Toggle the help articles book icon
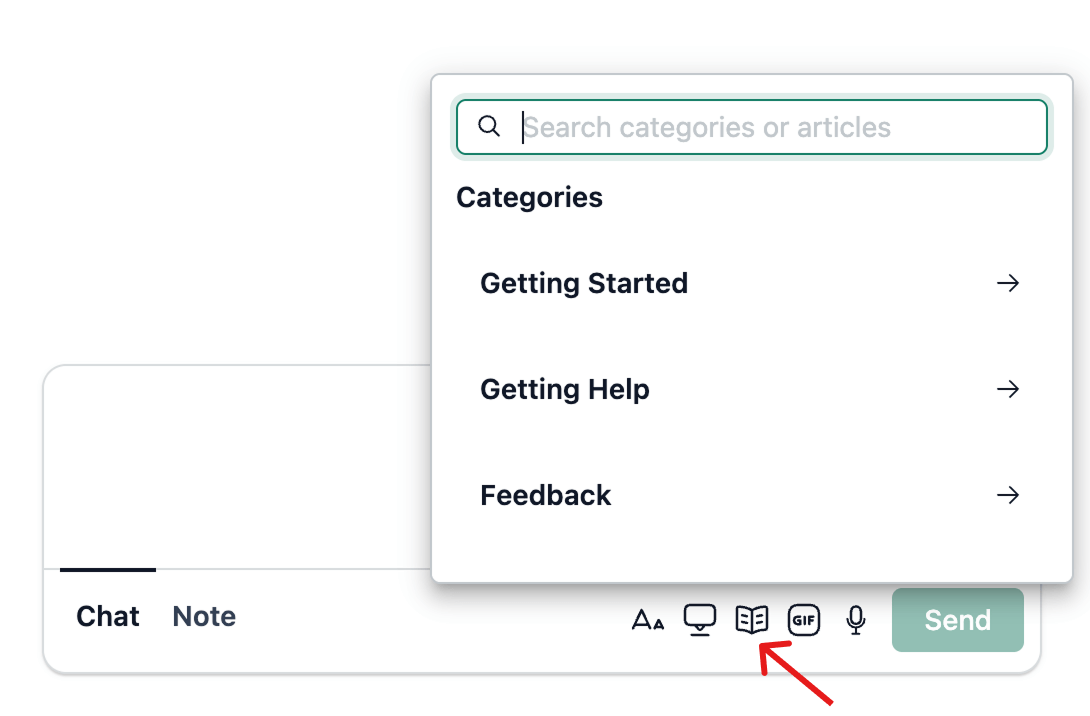The height and width of the screenshot is (716, 1090). click(752, 620)
